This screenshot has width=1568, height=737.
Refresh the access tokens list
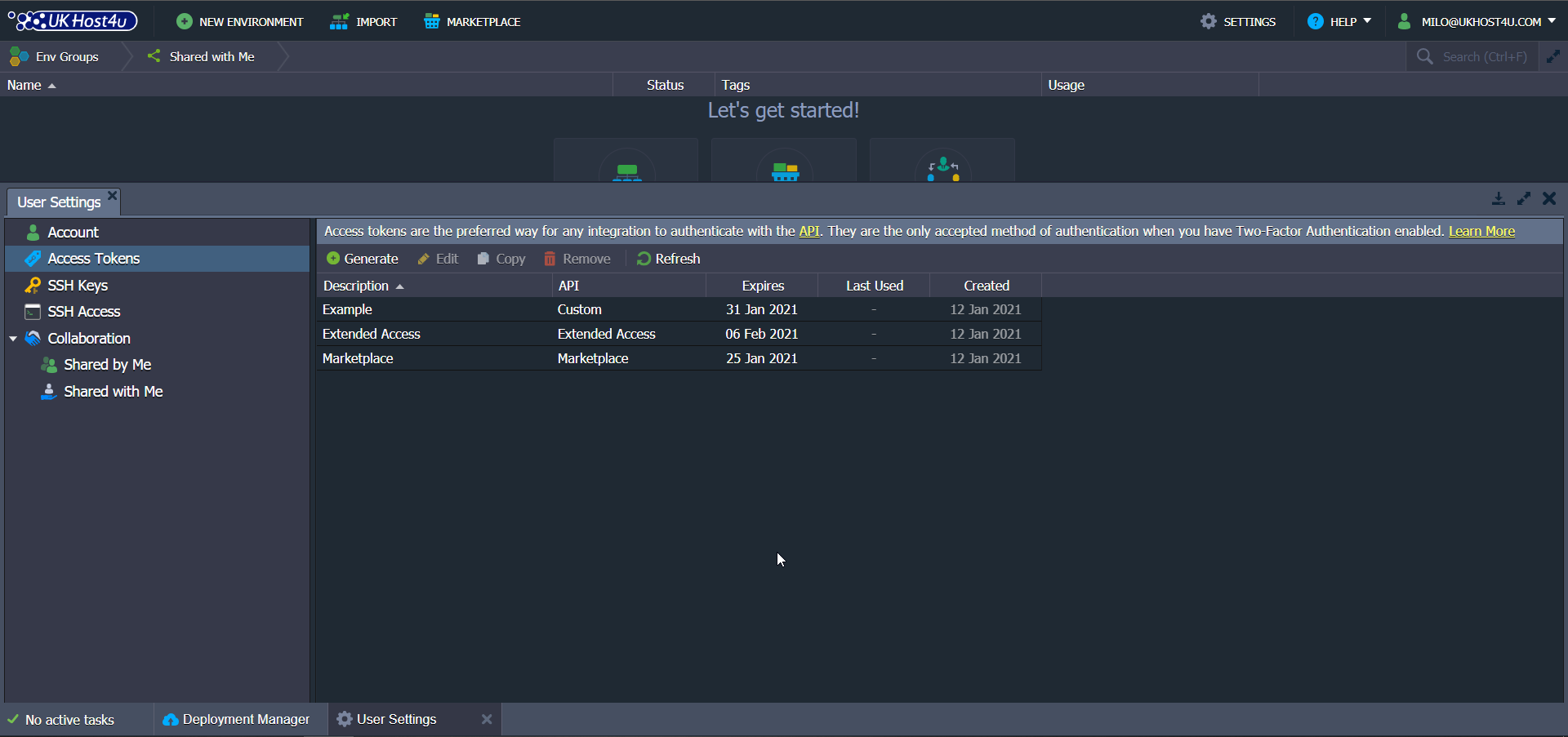point(668,258)
